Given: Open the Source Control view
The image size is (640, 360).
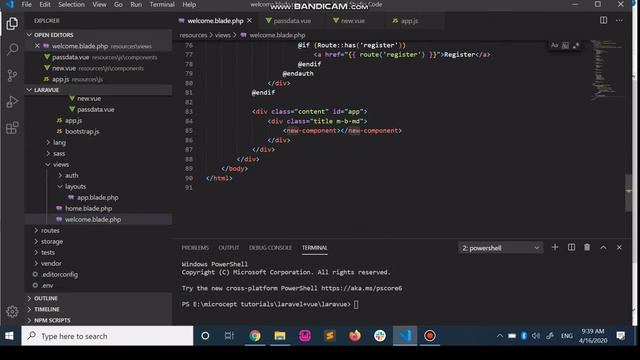Looking at the screenshot, I should (12, 75).
